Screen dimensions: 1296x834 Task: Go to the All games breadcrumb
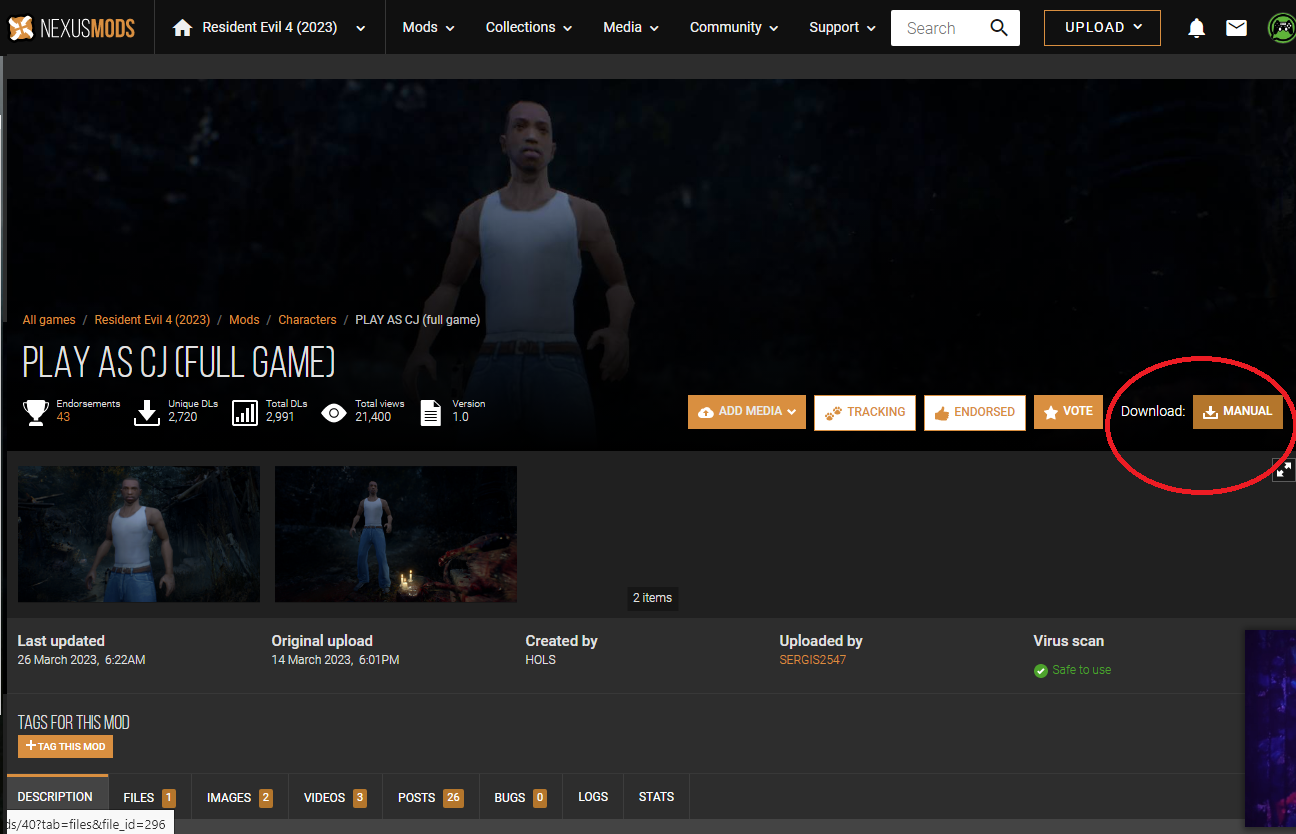pos(49,320)
